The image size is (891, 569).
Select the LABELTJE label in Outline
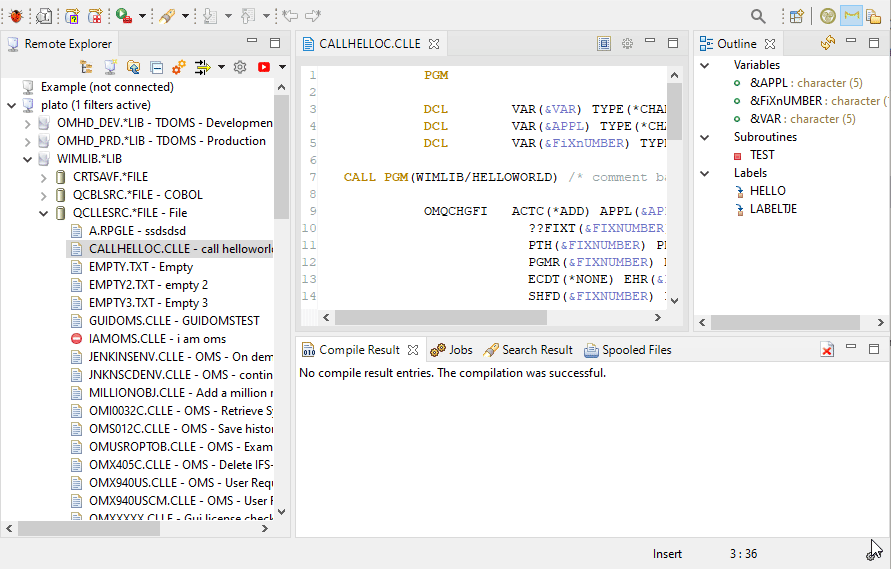(x=771, y=209)
